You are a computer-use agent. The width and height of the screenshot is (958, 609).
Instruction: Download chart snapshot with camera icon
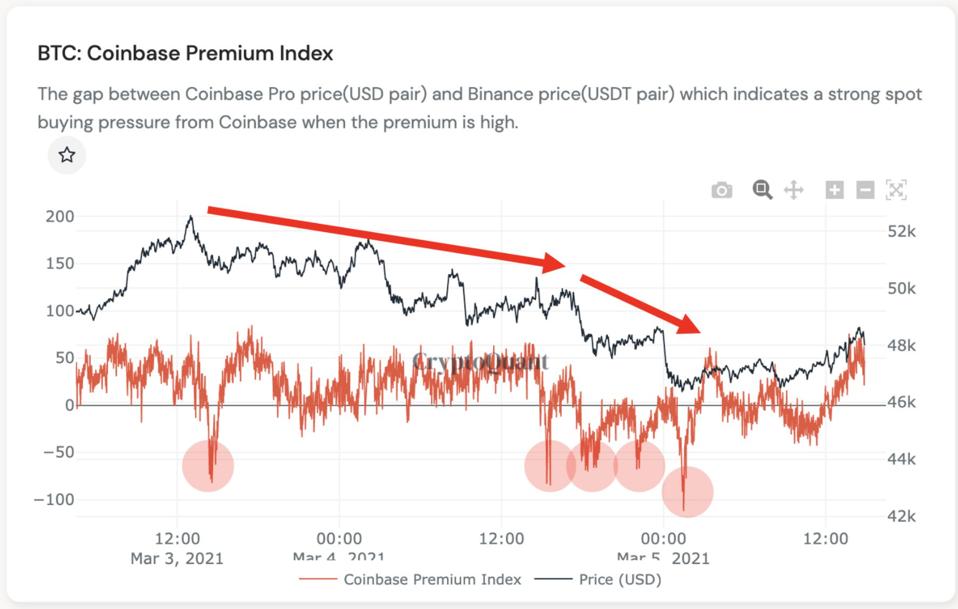point(721,190)
